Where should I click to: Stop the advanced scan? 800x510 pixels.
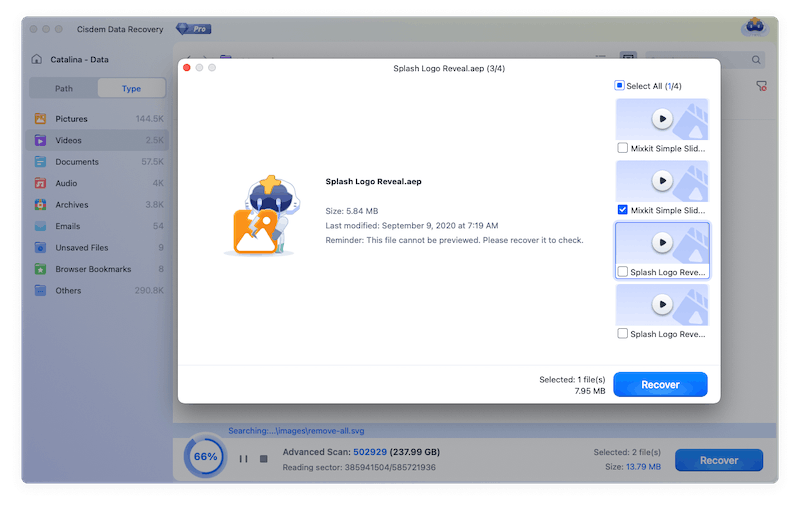(263, 459)
